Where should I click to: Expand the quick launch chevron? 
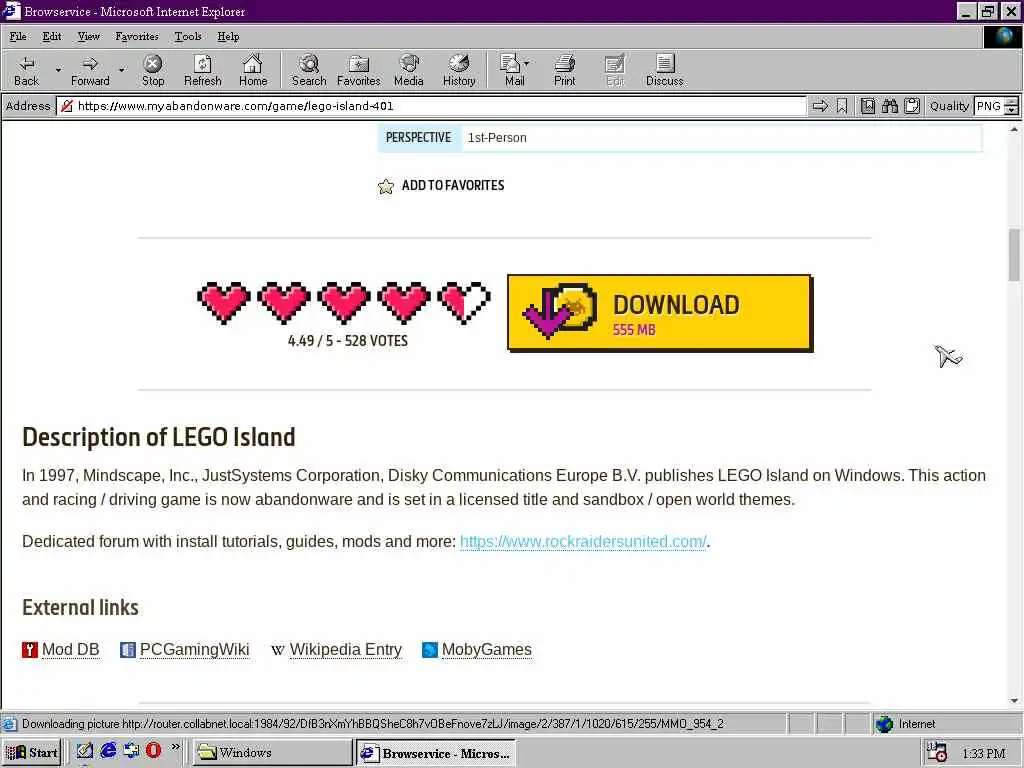(x=176, y=746)
